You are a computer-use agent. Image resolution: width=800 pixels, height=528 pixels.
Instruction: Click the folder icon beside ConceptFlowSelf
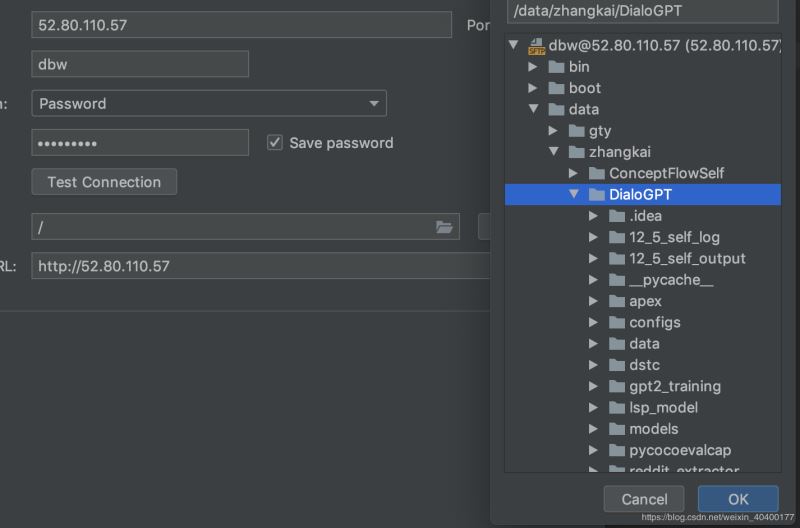(597, 173)
